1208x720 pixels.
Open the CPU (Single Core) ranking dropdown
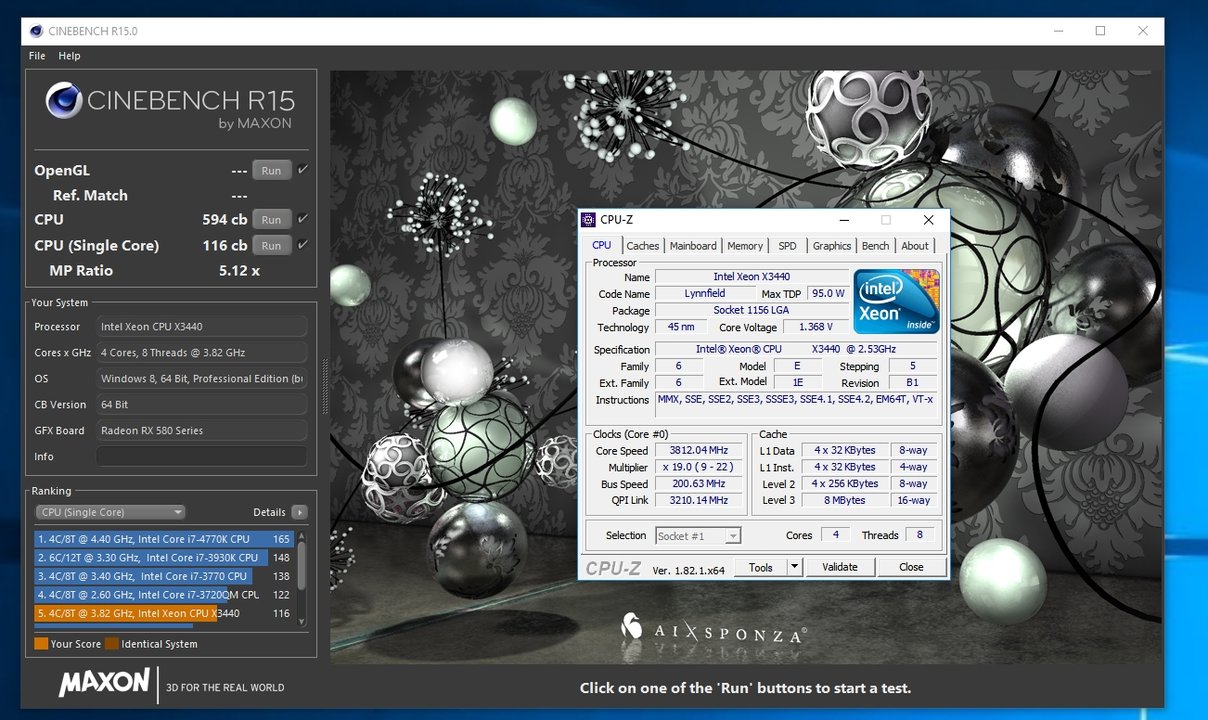click(x=110, y=512)
